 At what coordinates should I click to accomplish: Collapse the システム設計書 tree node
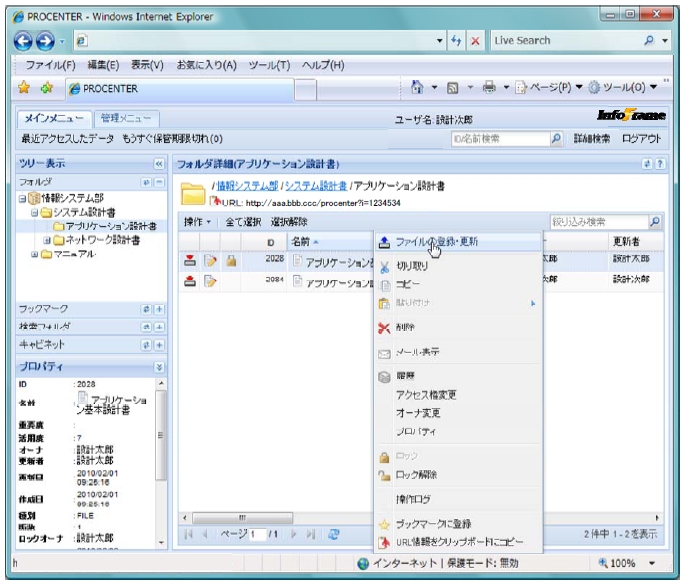tap(34, 212)
